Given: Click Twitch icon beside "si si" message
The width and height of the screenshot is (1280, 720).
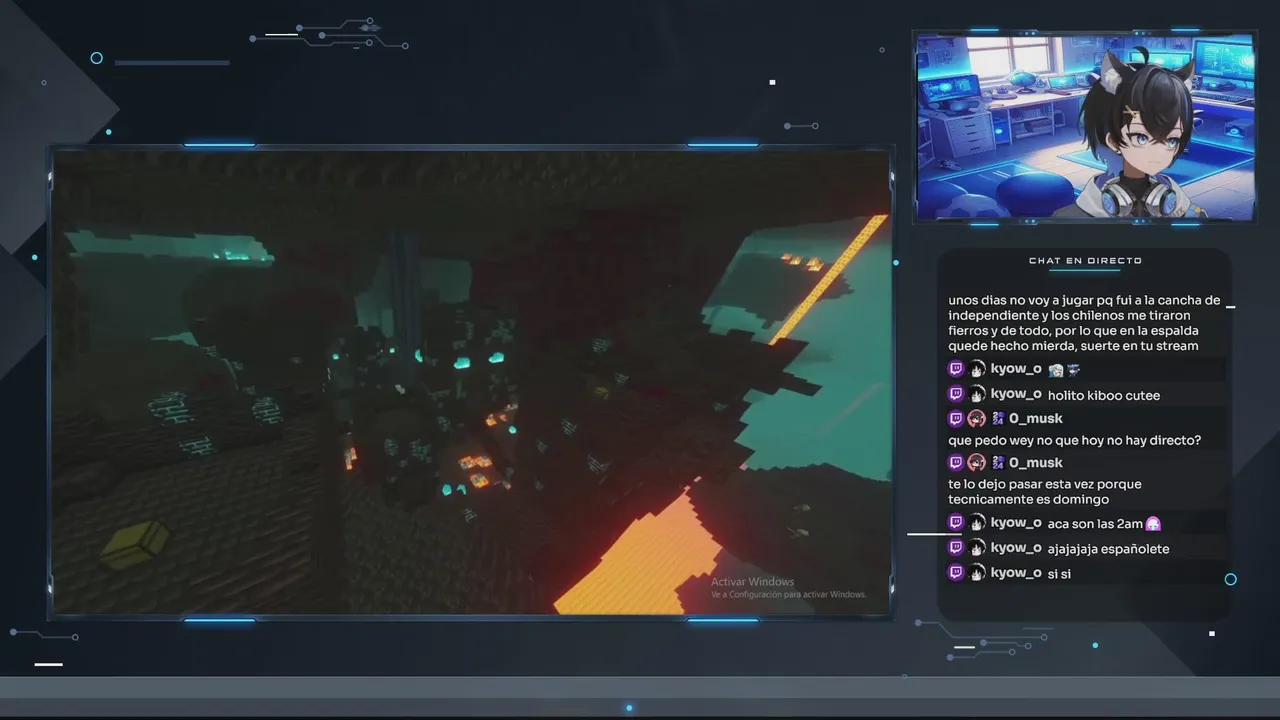Looking at the screenshot, I should click(x=956, y=572).
